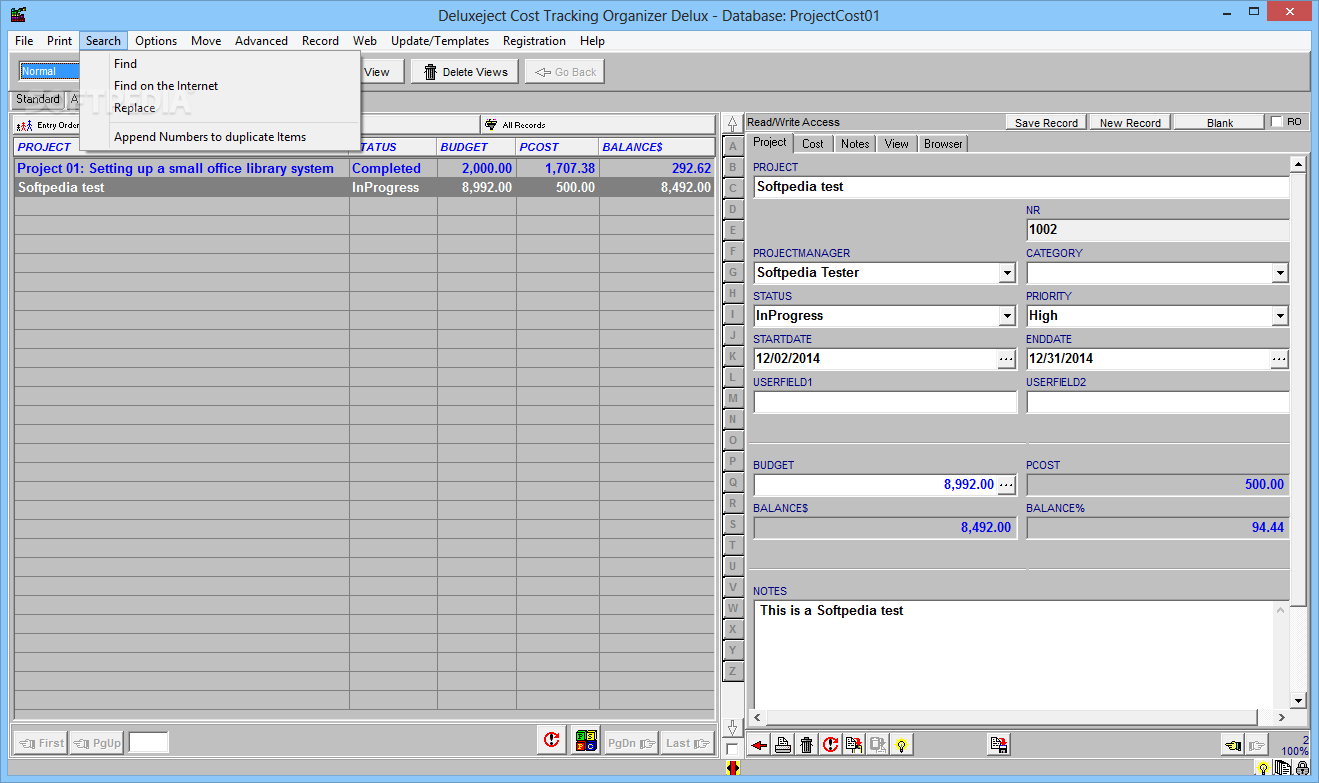1319x783 pixels.
Task: Select Append Numbers to duplicate Items
Action: [x=220, y=137]
